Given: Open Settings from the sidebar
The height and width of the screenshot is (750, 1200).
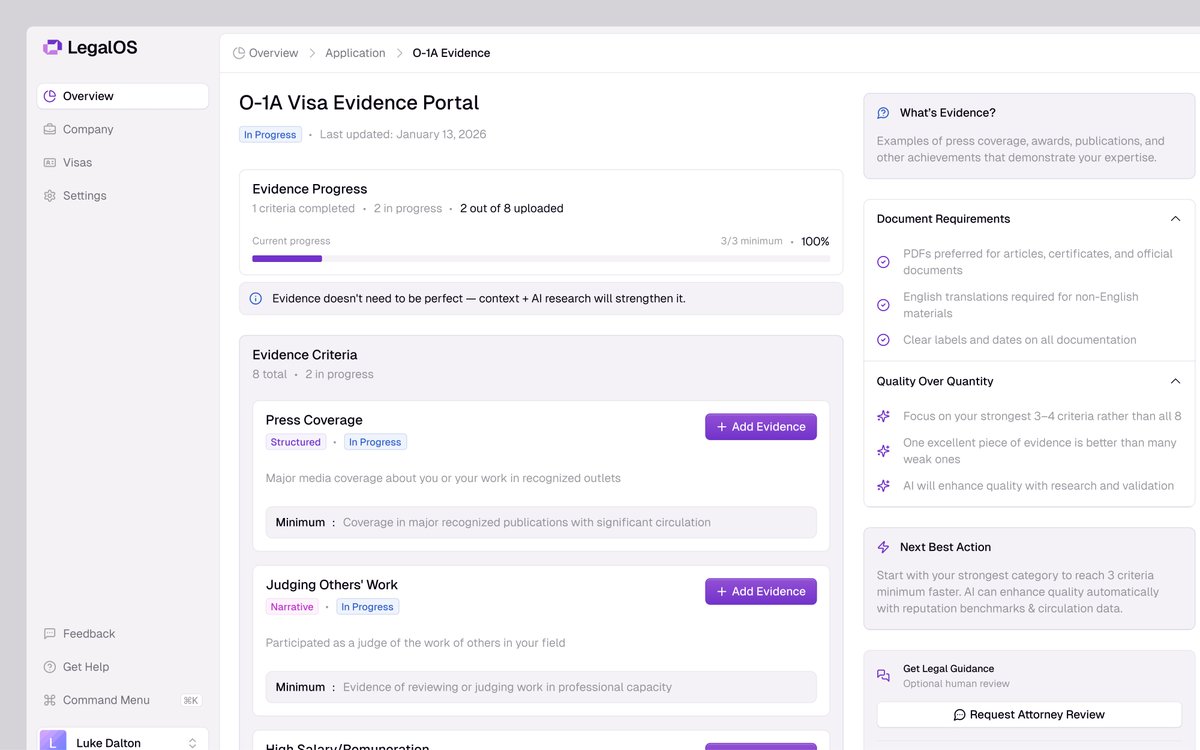Looking at the screenshot, I should pos(122,196).
